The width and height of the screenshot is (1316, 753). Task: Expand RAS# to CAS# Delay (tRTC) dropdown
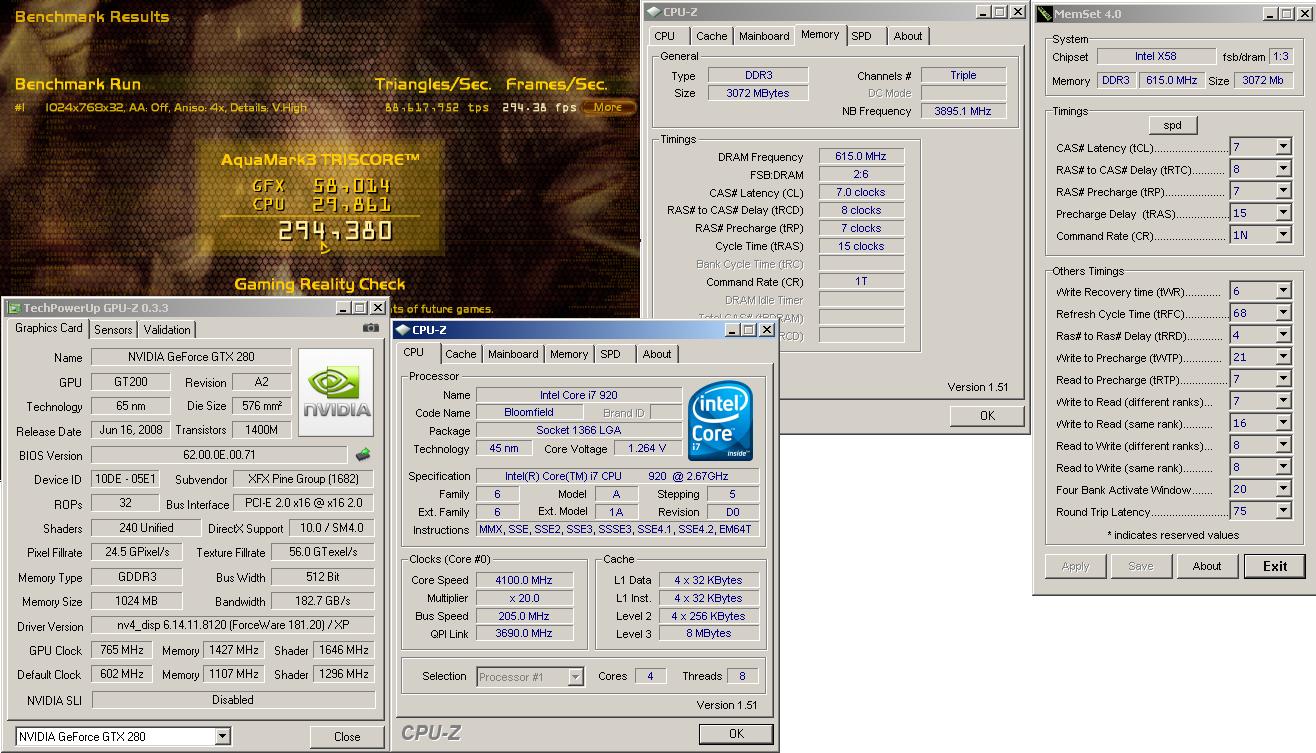pyautogui.click(x=1283, y=169)
